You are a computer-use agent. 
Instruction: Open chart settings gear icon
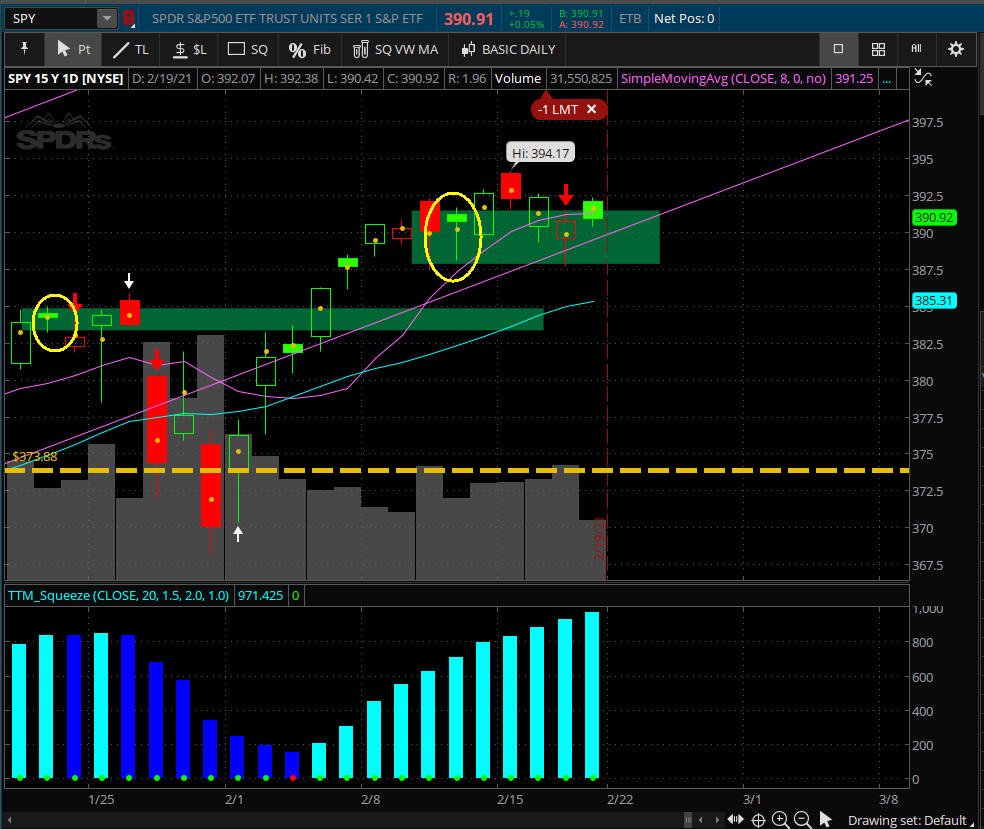coord(956,49)
